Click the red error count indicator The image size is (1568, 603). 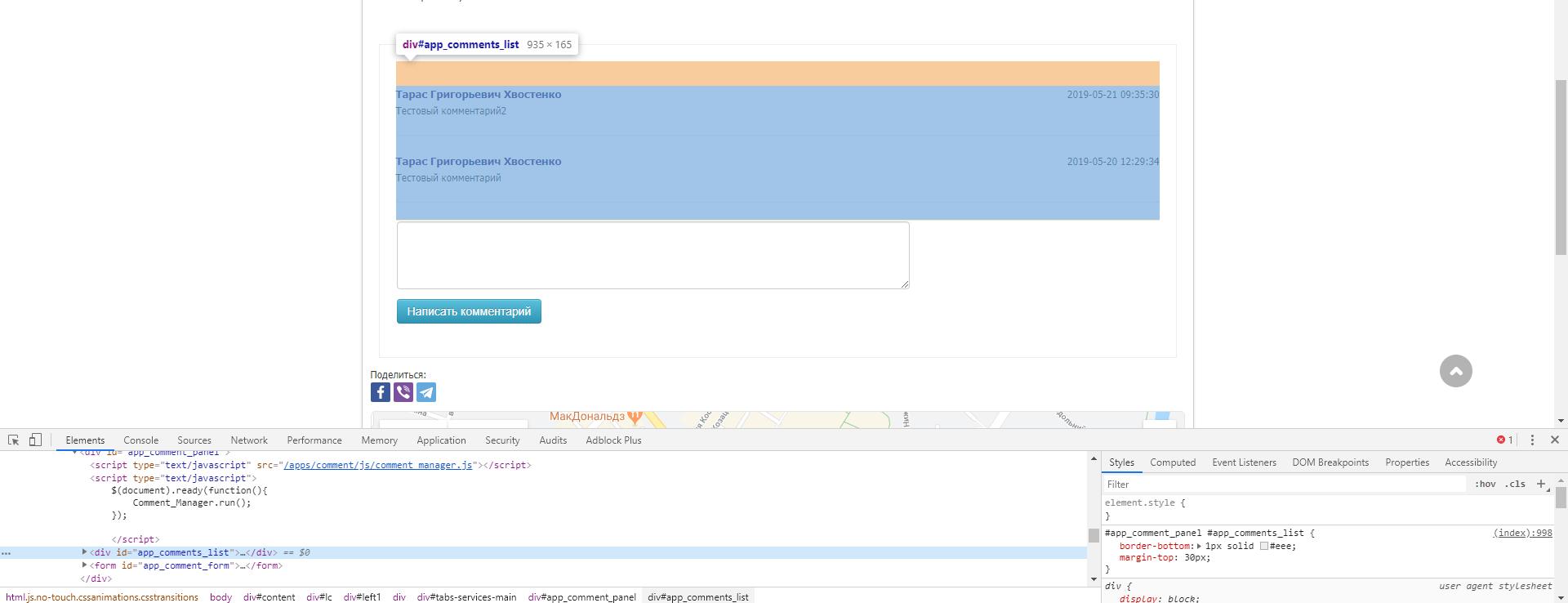pyautogui.click(x=1504, y=440)
